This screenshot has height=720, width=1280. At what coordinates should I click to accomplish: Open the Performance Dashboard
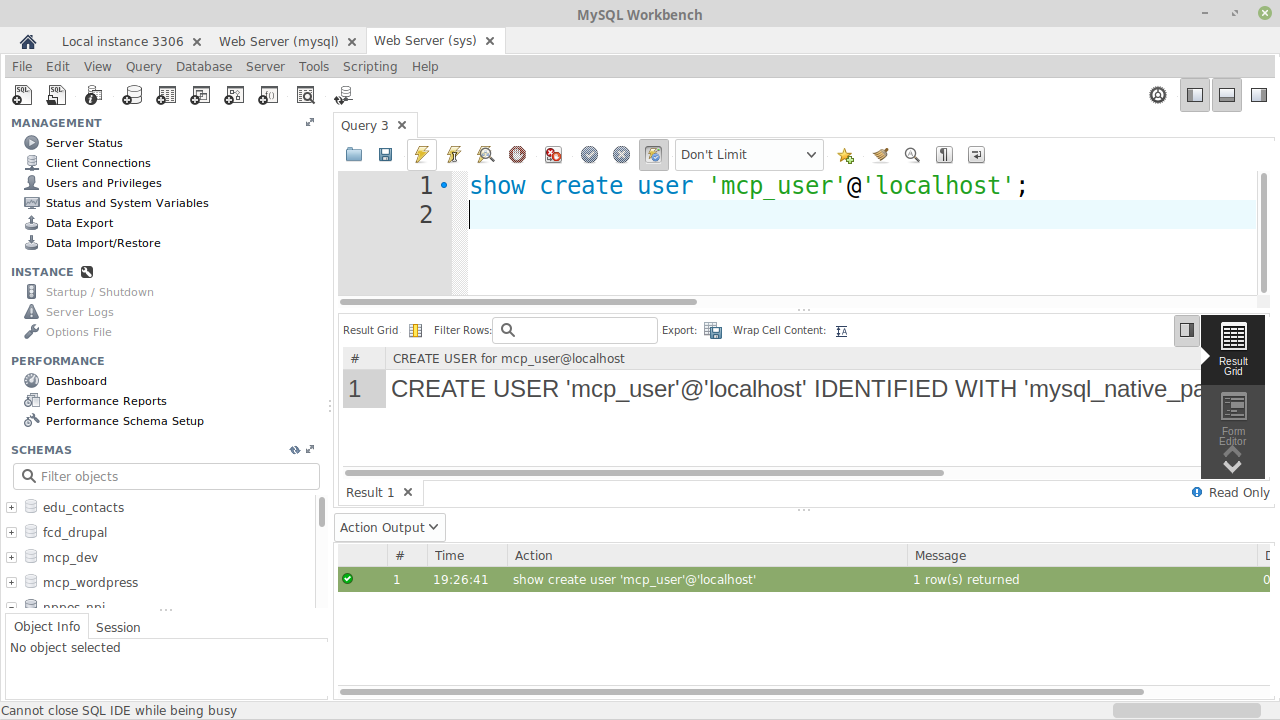pyautogui.click(x=76, y=381)
